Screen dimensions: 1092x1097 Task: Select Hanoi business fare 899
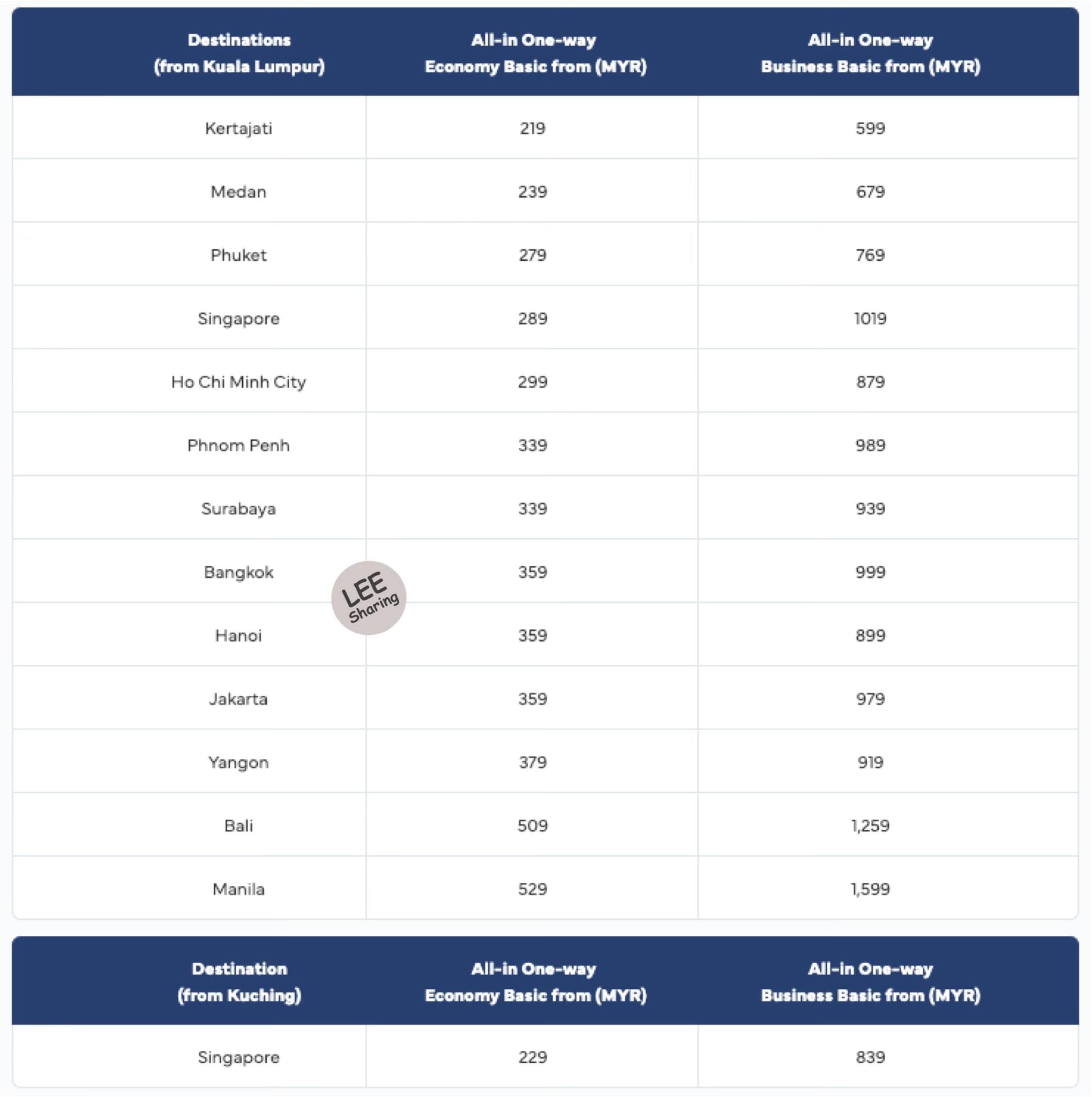871,635
